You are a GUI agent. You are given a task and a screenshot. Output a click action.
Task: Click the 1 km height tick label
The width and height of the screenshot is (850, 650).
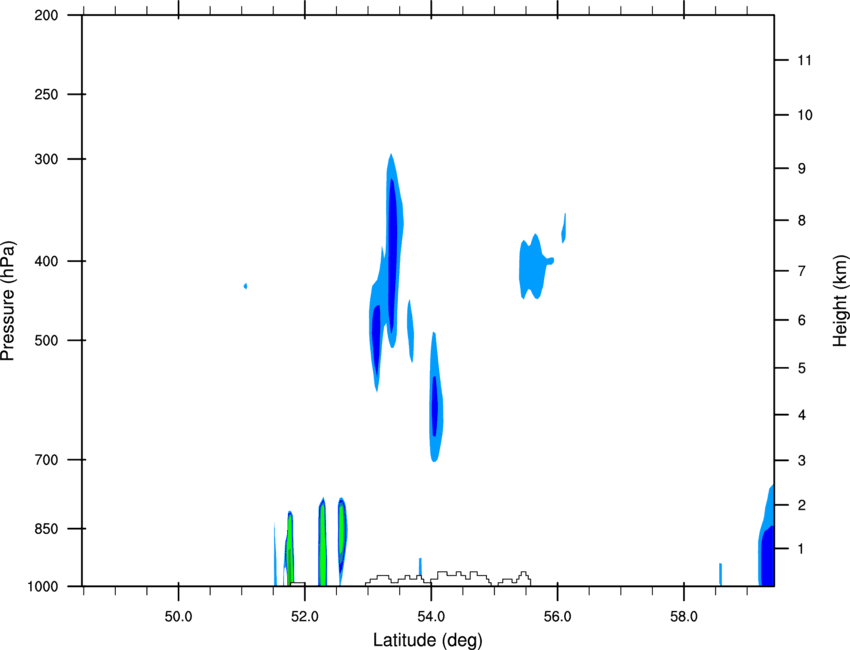coord(802,549)
